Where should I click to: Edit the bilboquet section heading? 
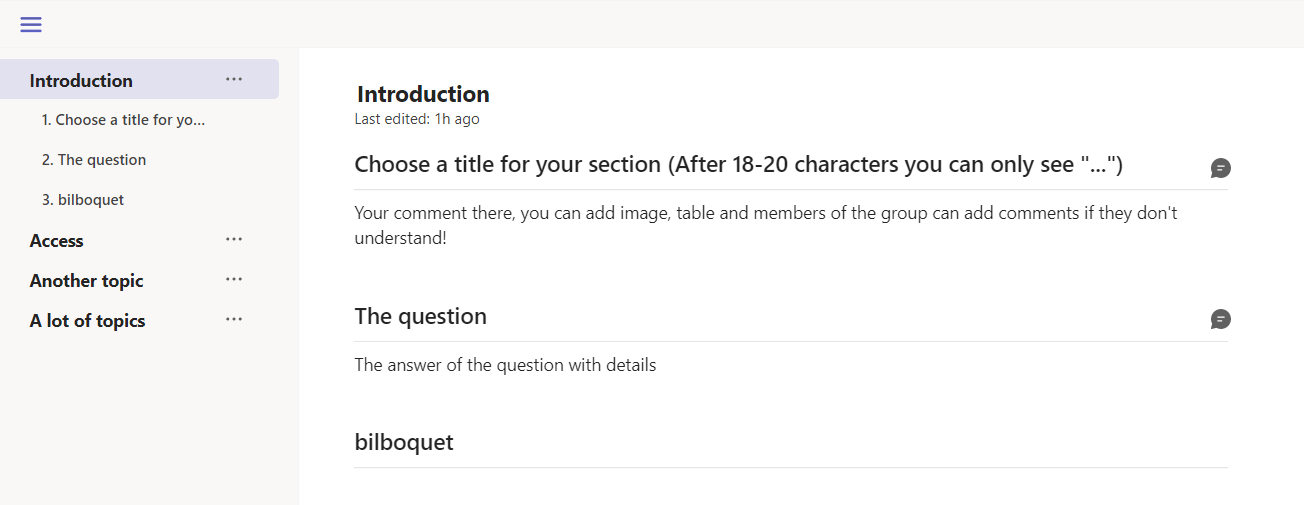click(404, 443)
